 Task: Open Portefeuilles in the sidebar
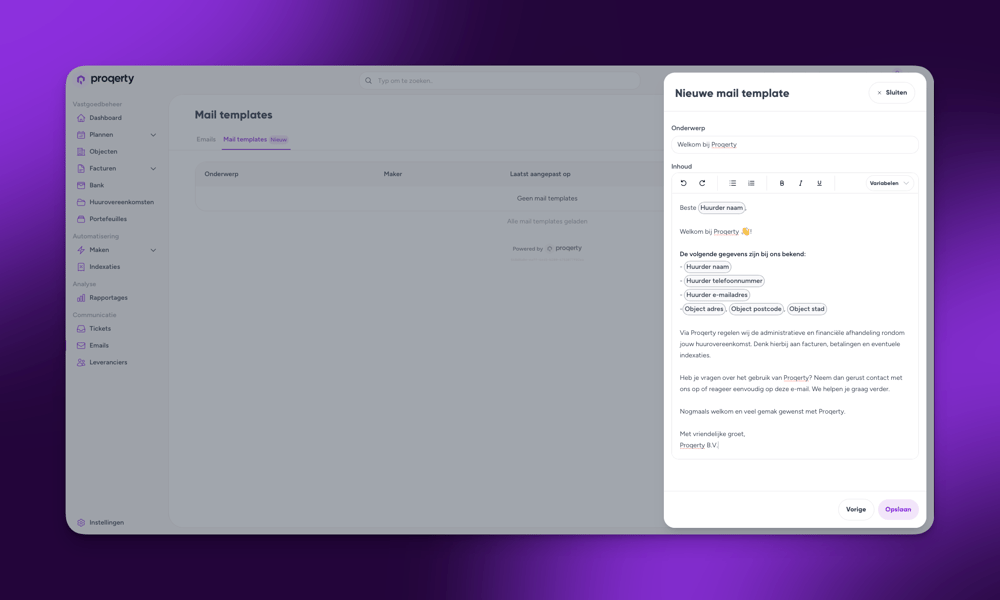[x=105, y=218]
